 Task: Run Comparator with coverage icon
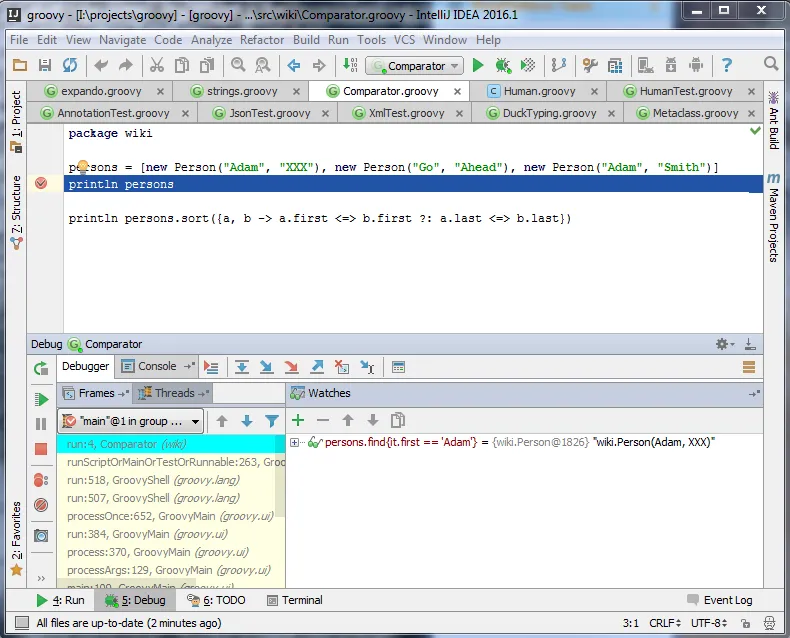[x=528, y=65]
